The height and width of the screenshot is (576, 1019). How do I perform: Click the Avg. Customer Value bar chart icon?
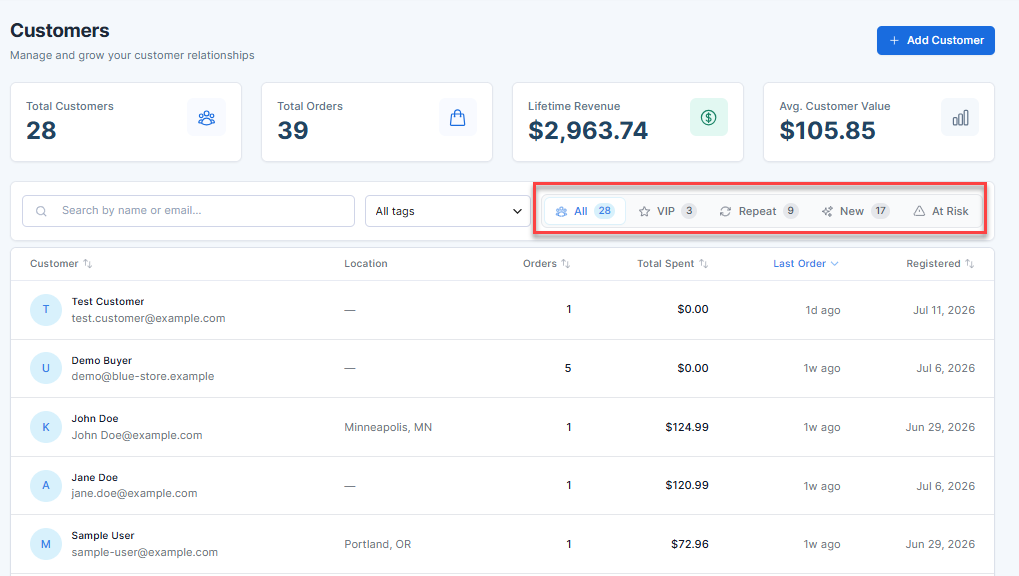point(960,118)
